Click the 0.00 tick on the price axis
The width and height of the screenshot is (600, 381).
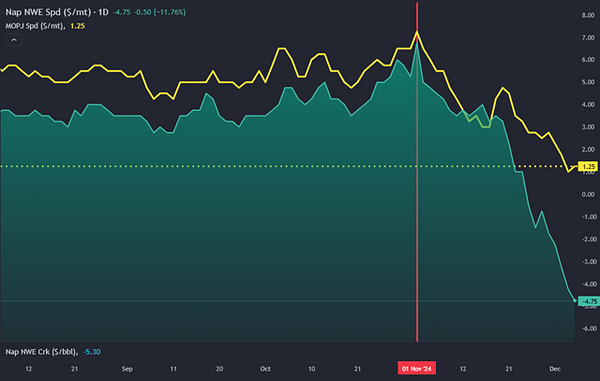pyautogui.click(x=588, y=194)
